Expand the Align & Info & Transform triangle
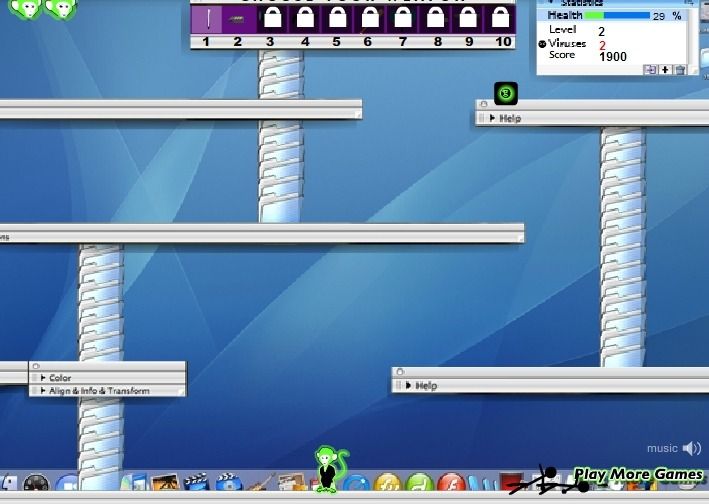This screenshot has width=709, height=504. 43,391
